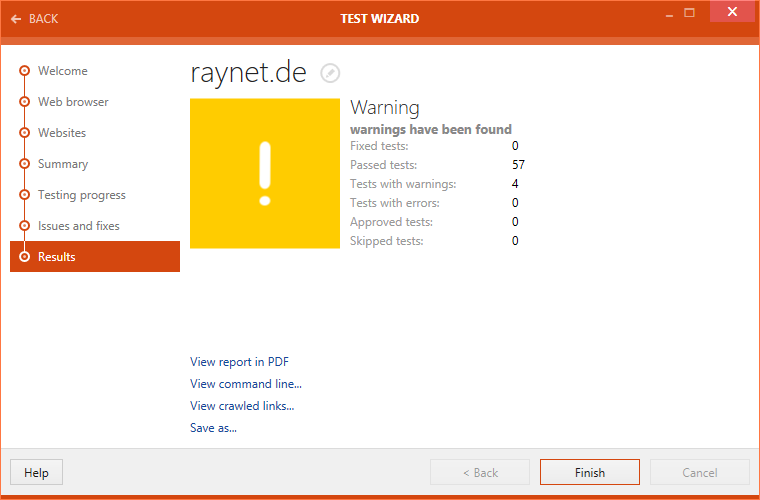760x500 pixels.
Task: Edit the raynet.de name with pencil icon
Action: click(x=330, y=73)
